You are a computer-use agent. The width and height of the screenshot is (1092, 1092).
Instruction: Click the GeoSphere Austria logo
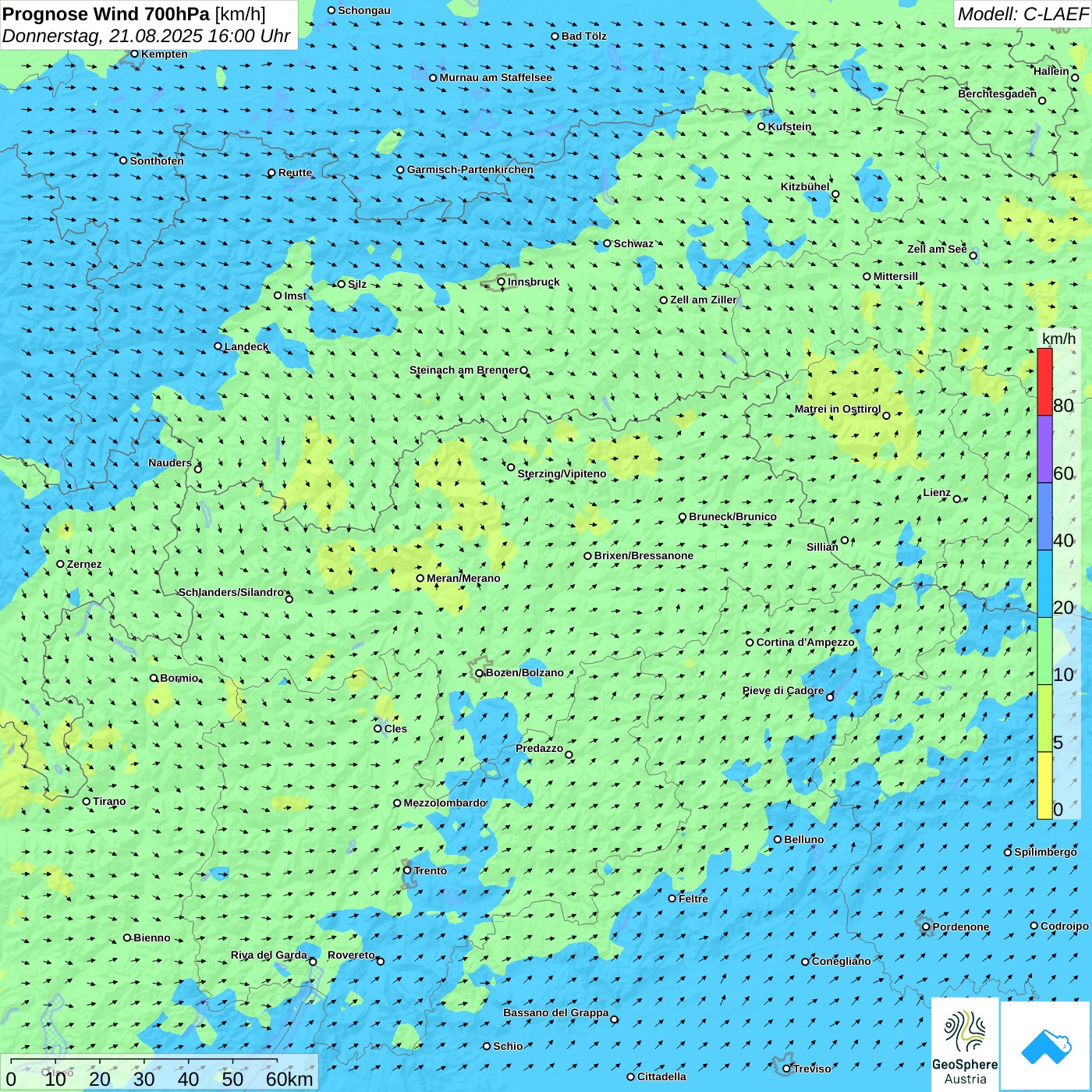click(x=965, y=1045)
